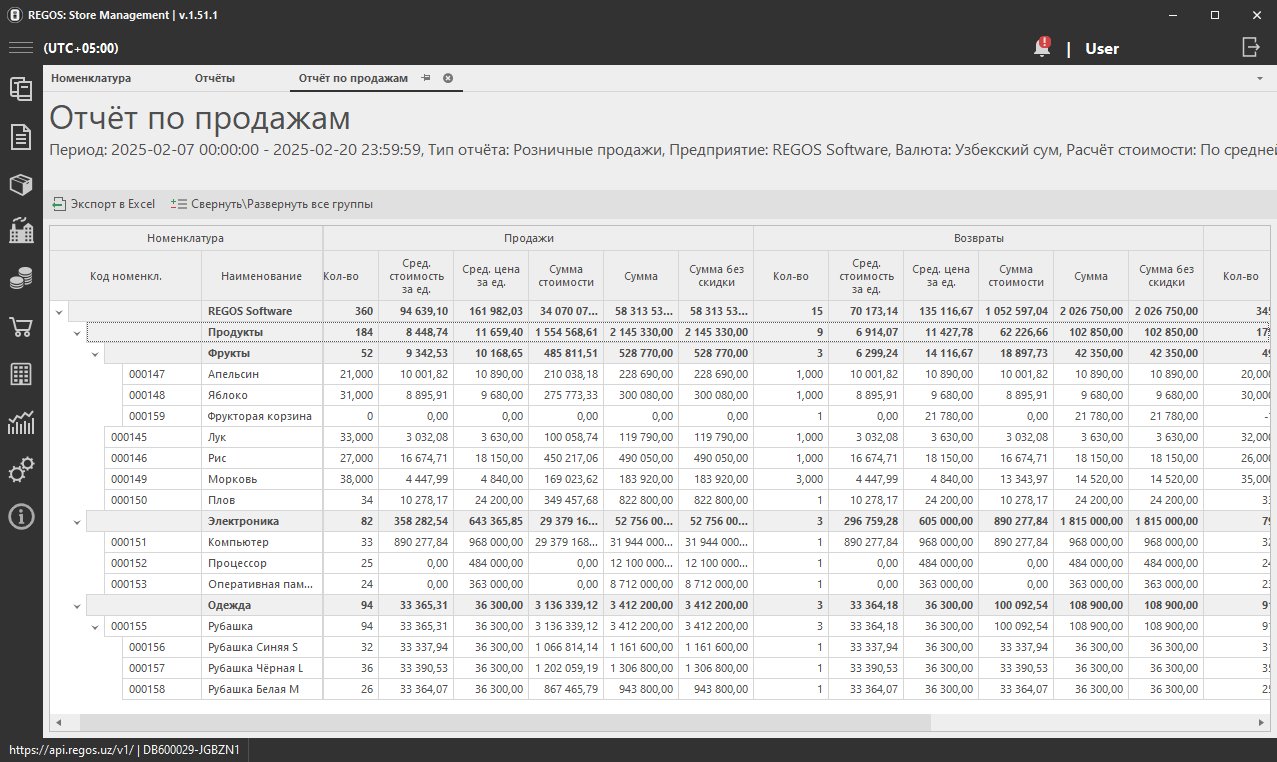Switch to the Отчёты tab
The height and width of the screenshot is (762, 1277).
(x=215, y=78)
